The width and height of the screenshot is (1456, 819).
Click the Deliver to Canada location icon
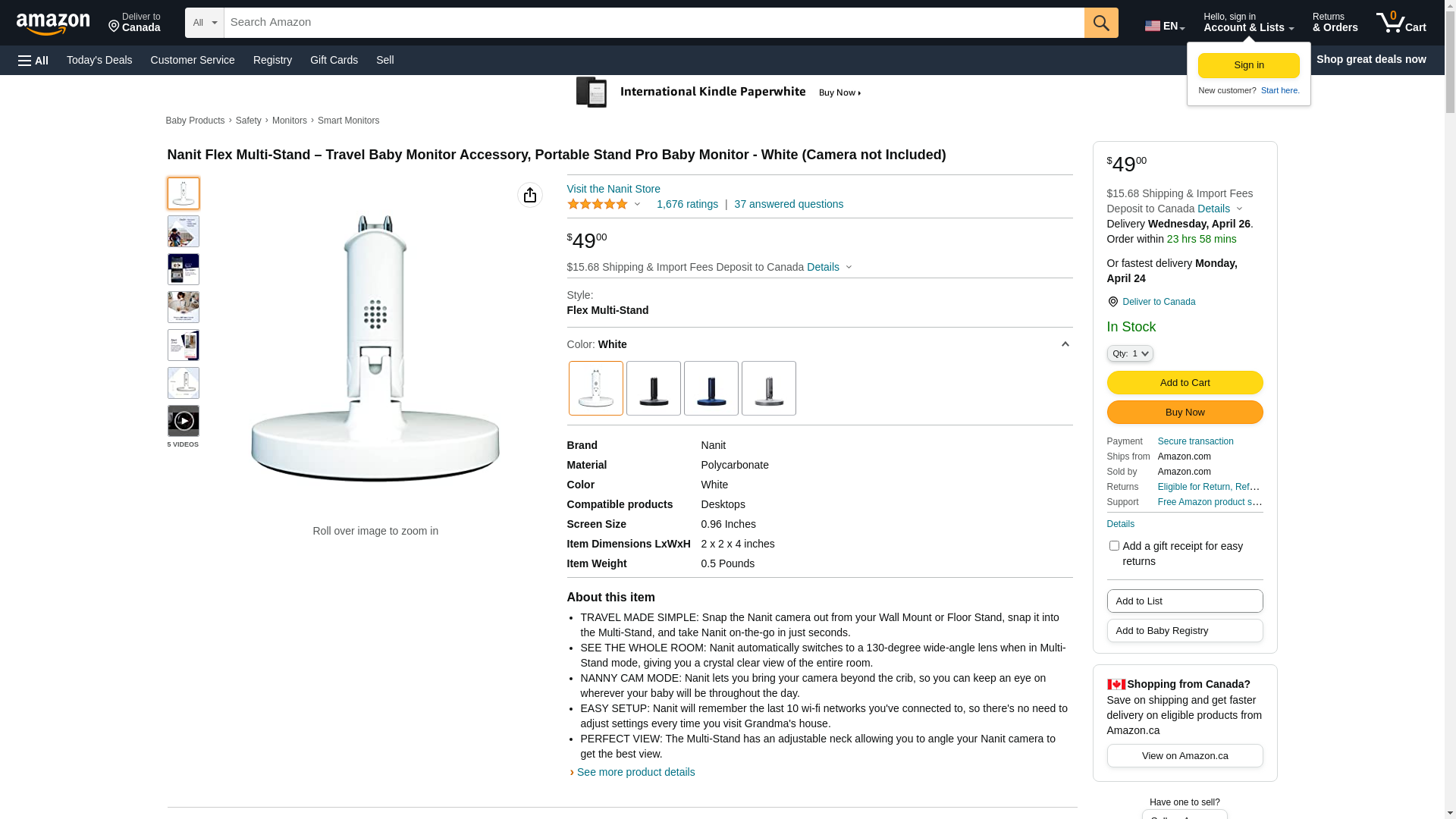tap(1112, 302)
